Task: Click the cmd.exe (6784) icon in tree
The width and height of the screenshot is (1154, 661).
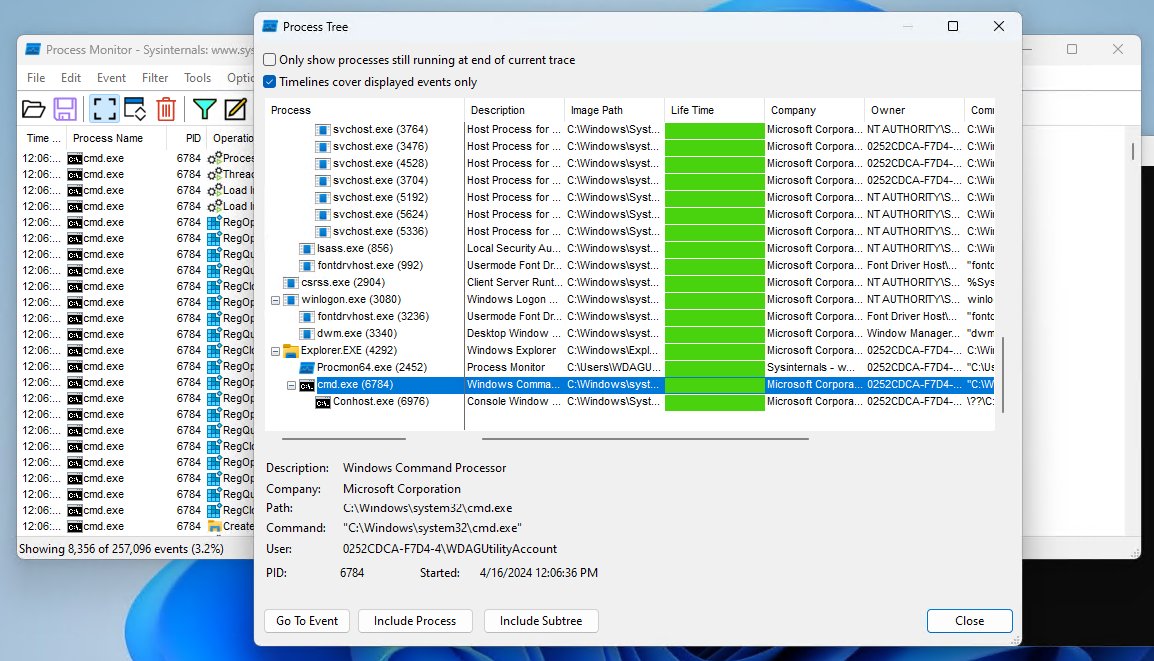Action: click(x=307, y=385)
